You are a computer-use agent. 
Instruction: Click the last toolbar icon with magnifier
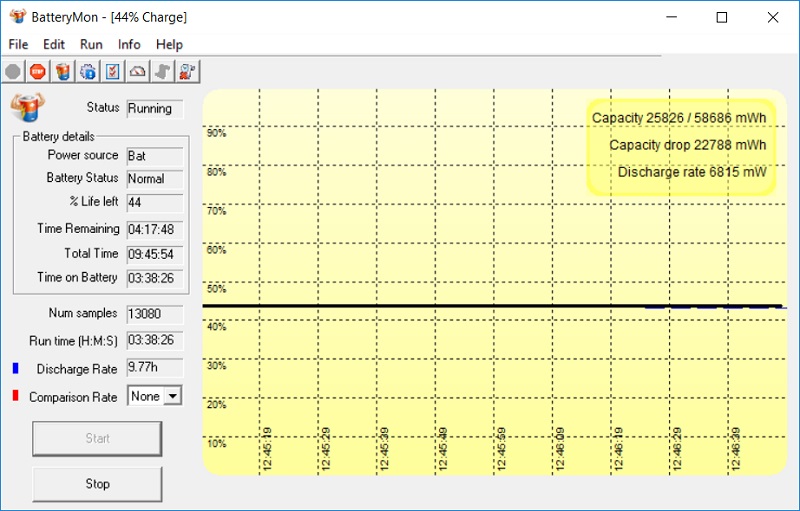point(188,71)
